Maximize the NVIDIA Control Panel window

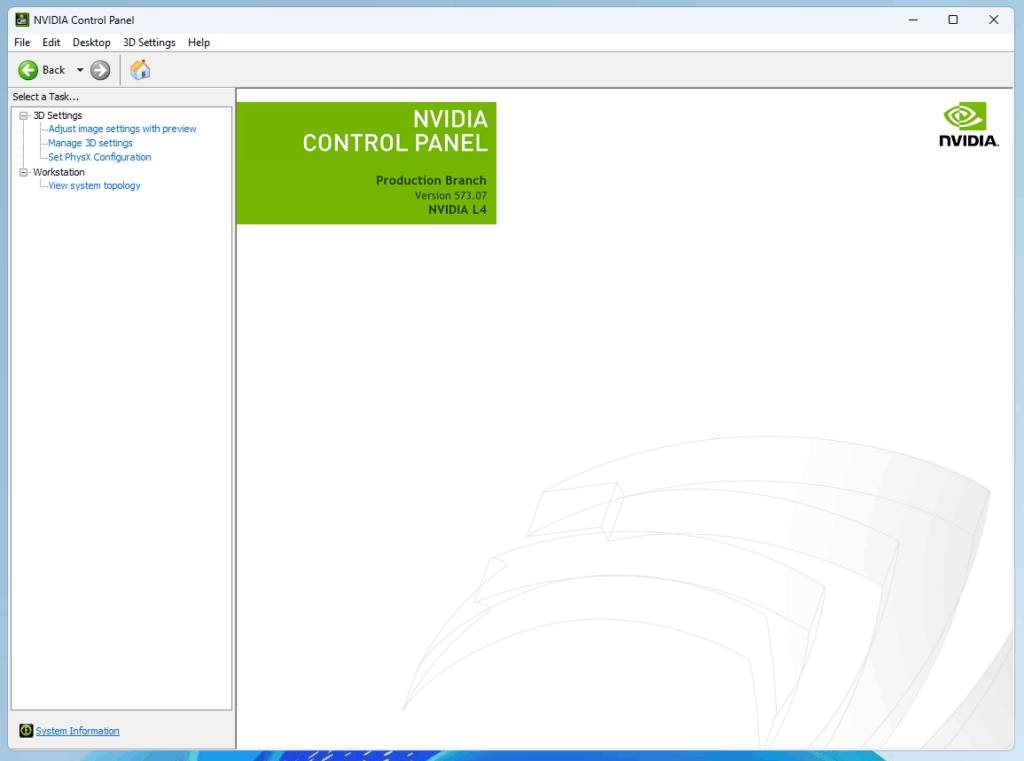pyautogui.click(x=953, y=20)
